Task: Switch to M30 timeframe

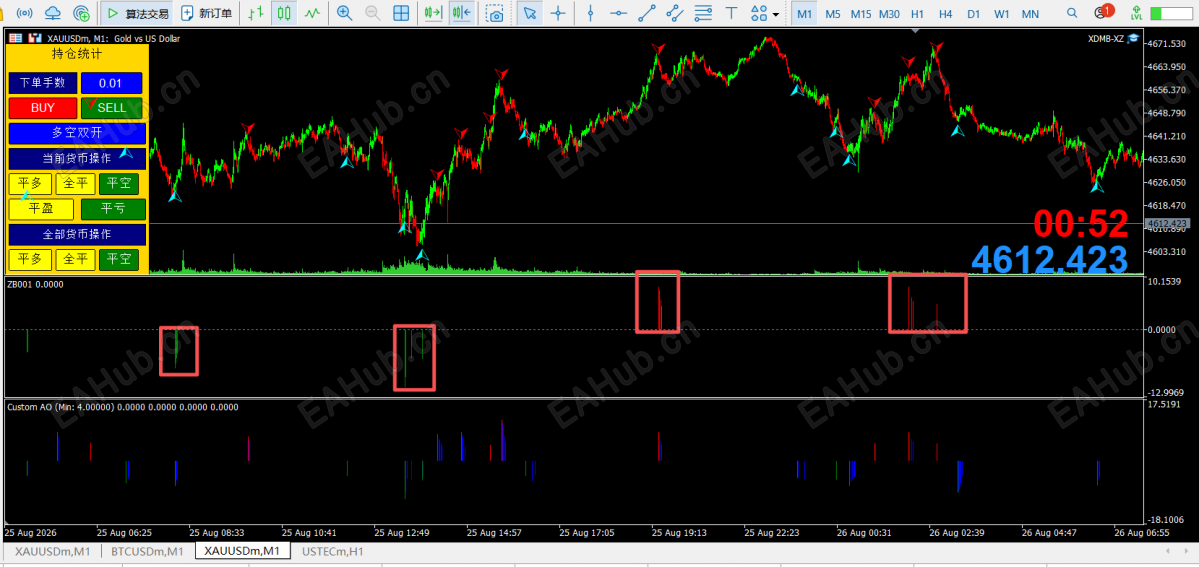Action: (889, 13)
